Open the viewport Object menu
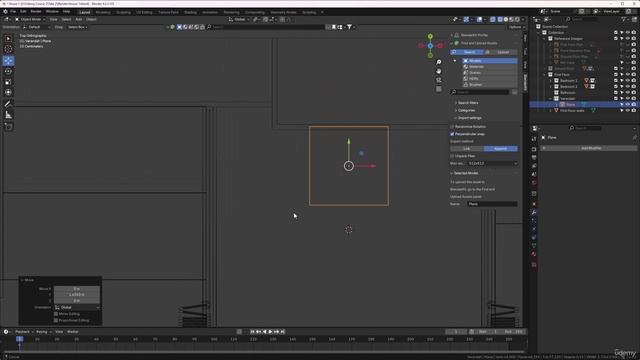The height and width of the screenshot is (360, 640). coord(91,19)
